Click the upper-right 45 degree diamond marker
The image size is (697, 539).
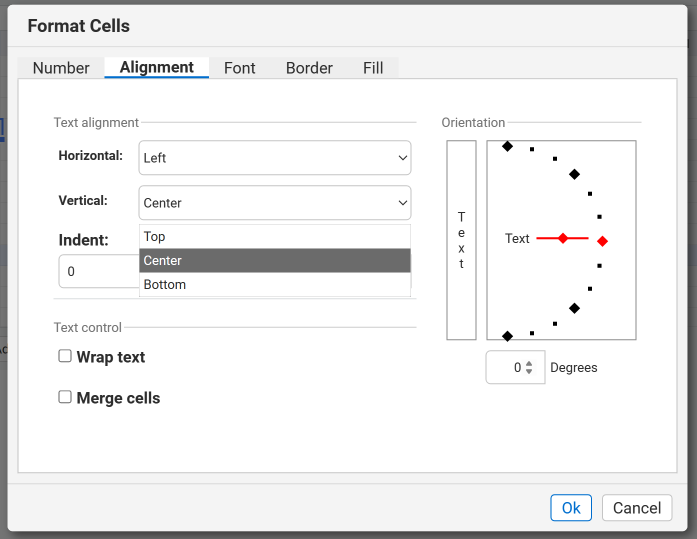(574, 174)
